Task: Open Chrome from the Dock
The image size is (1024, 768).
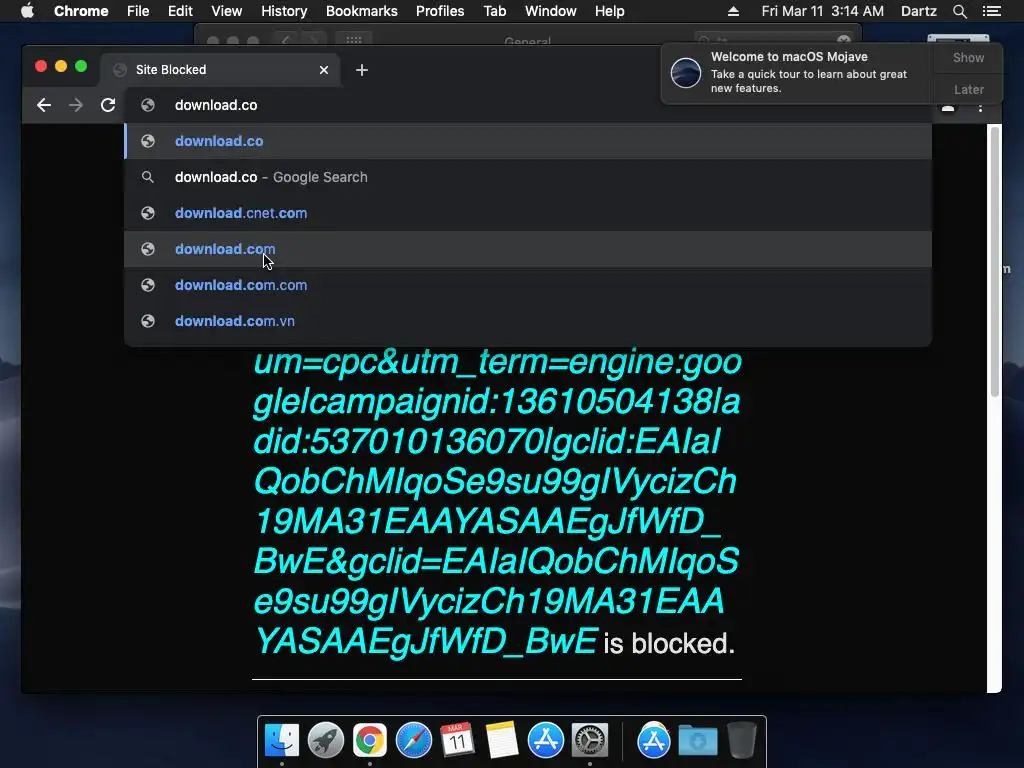Action: coord(370,740)
